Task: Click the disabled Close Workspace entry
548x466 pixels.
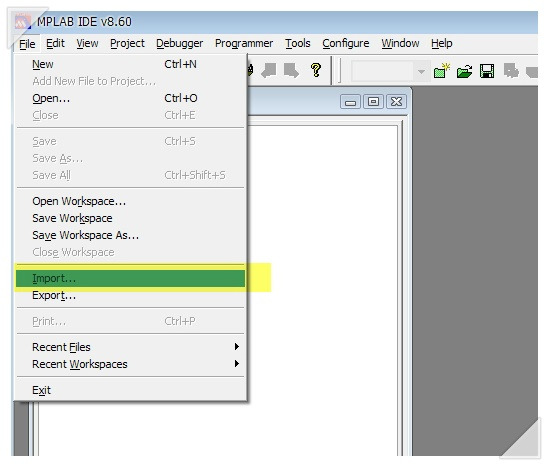Action: coord(130,252)
